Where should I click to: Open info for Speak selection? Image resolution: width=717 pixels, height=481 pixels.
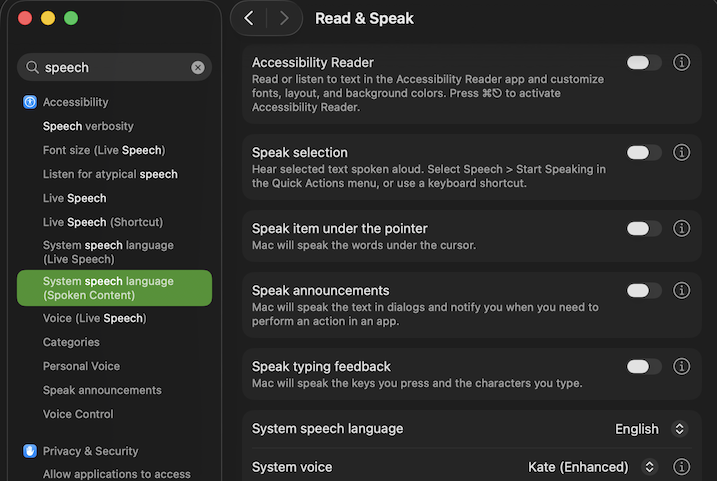point(682,153)
